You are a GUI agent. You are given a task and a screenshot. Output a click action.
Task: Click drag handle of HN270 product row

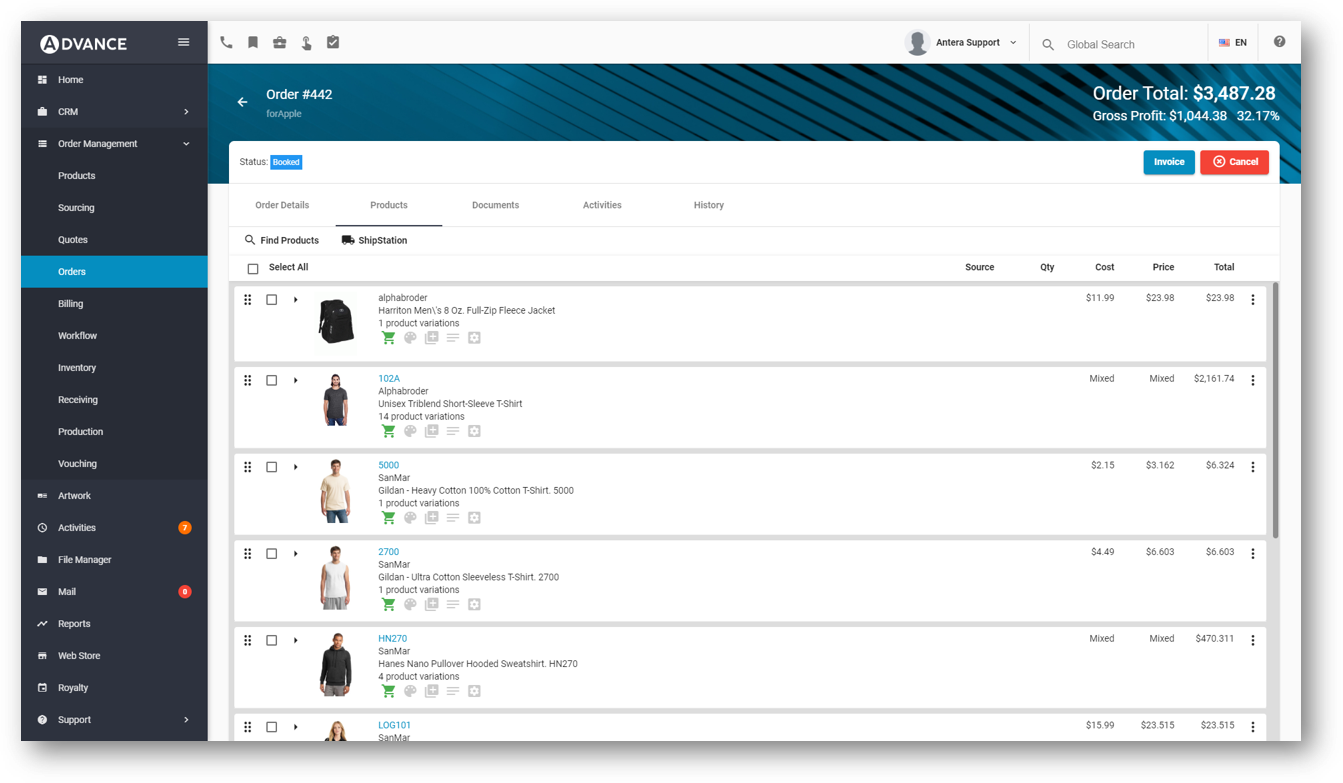[x=248, y=640]
